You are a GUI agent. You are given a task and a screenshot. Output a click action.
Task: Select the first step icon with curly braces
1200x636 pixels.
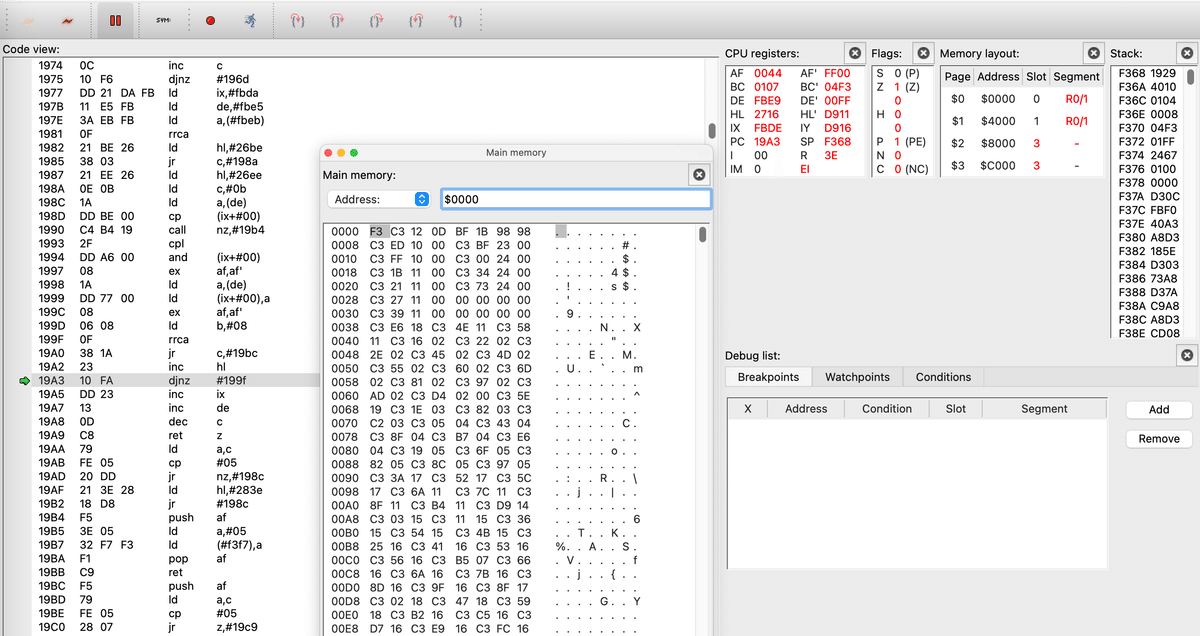[x=295, y=21]
